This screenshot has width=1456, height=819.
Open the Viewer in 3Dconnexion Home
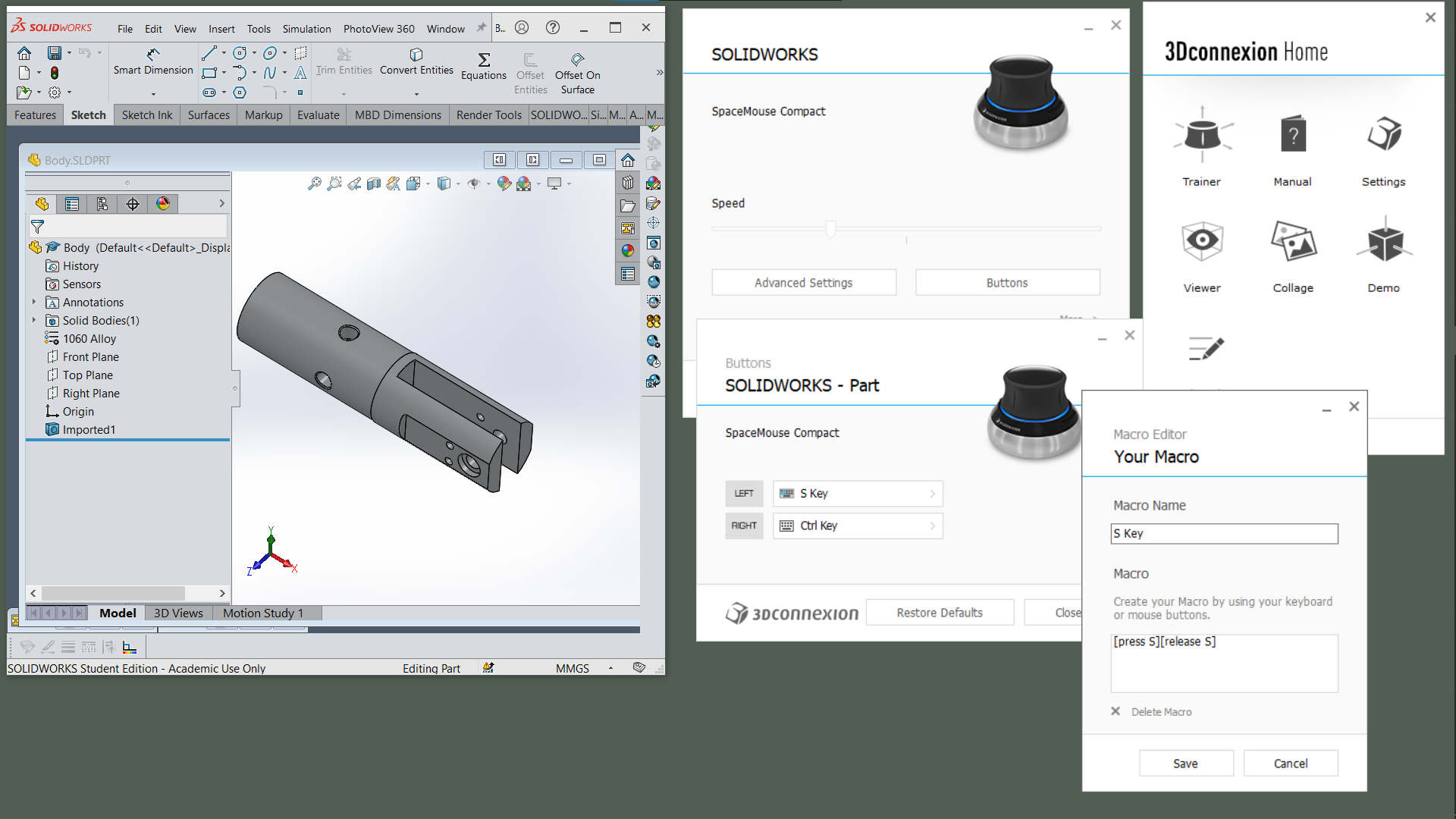(x=1202, y=256)
